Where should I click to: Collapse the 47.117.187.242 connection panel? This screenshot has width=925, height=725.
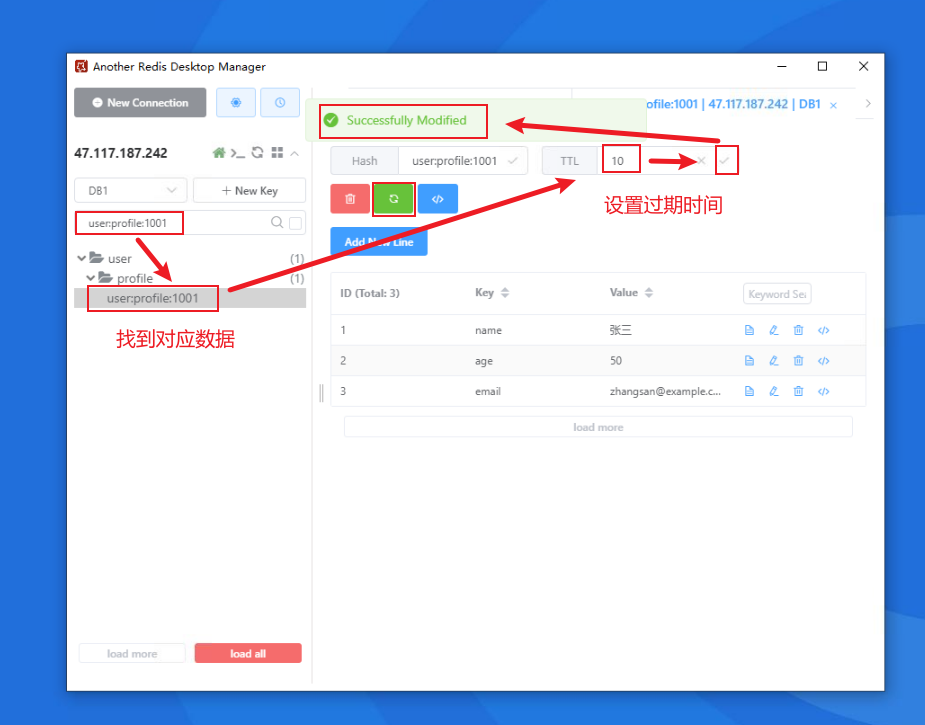294,153
